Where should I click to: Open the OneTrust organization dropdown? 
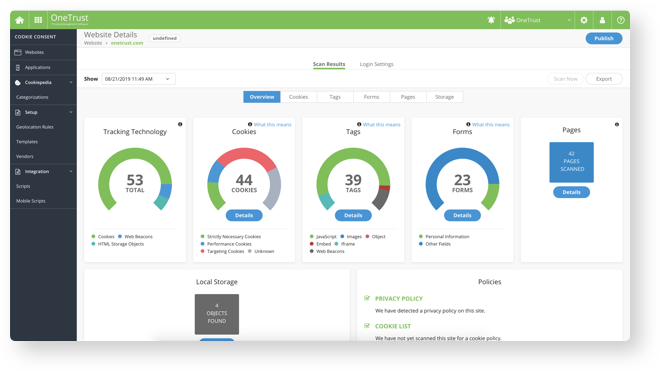click(538, 20)
